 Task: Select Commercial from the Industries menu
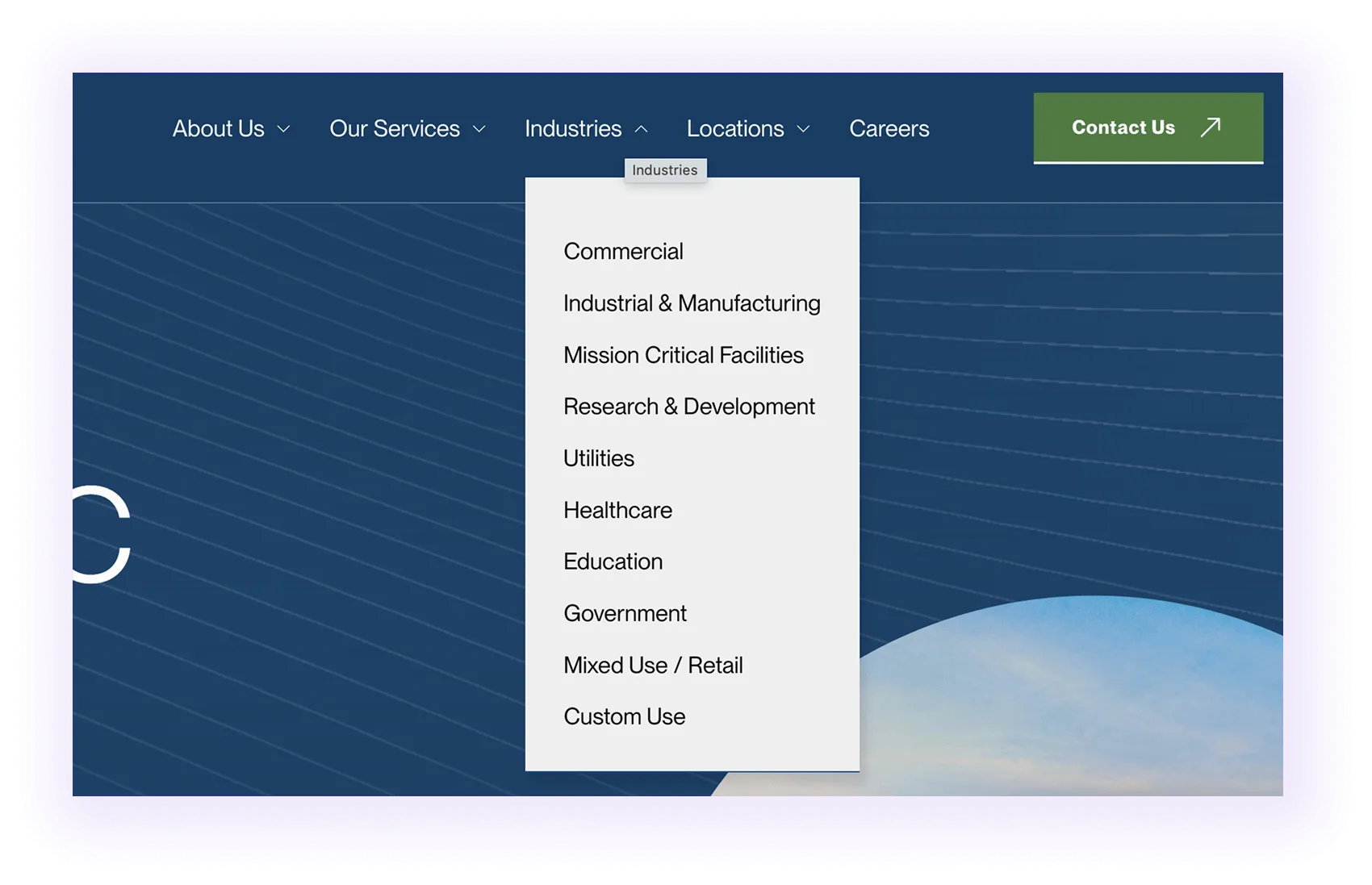pos(623,251)
